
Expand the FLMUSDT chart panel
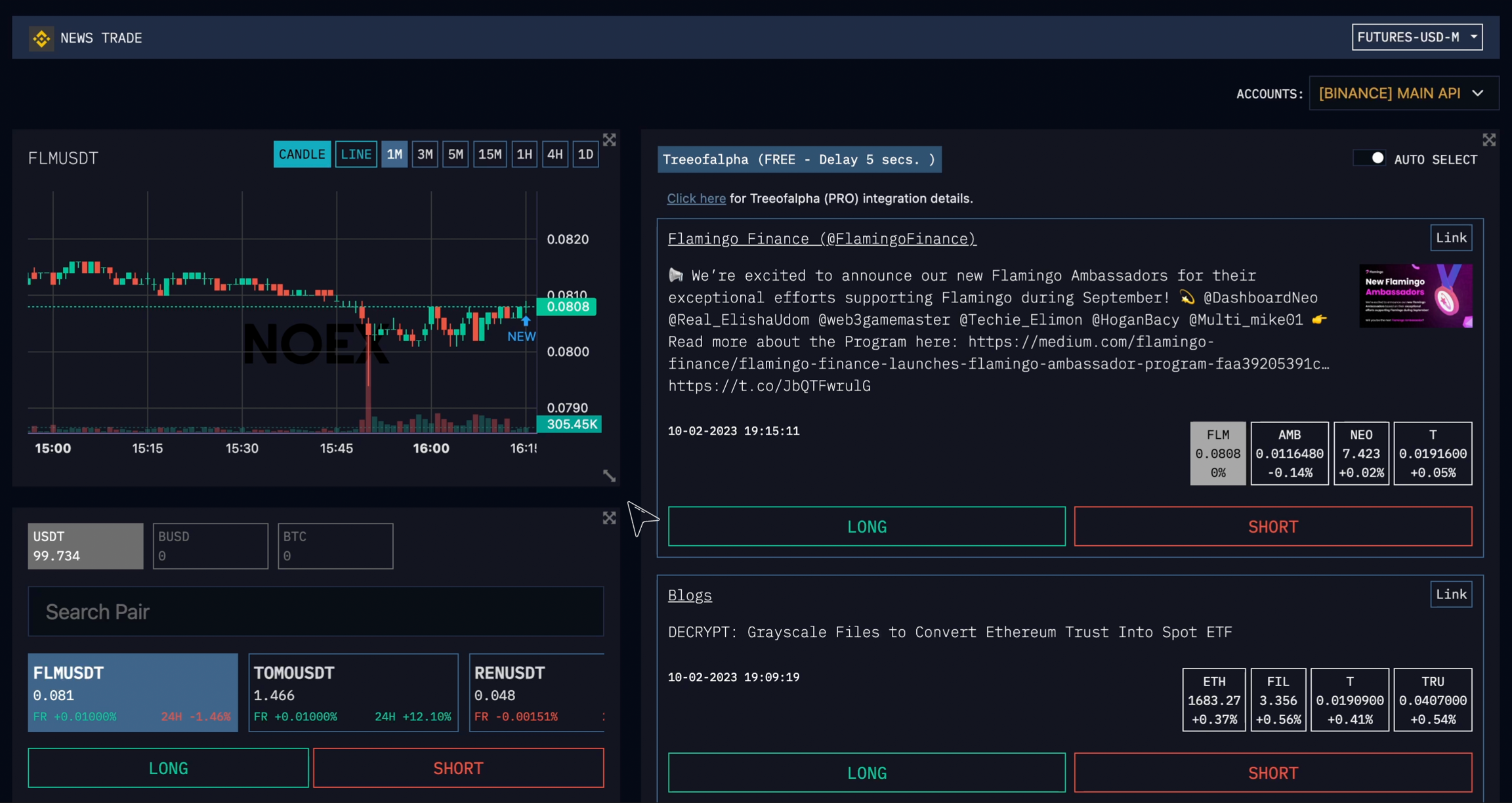click(x=610, y=140)
